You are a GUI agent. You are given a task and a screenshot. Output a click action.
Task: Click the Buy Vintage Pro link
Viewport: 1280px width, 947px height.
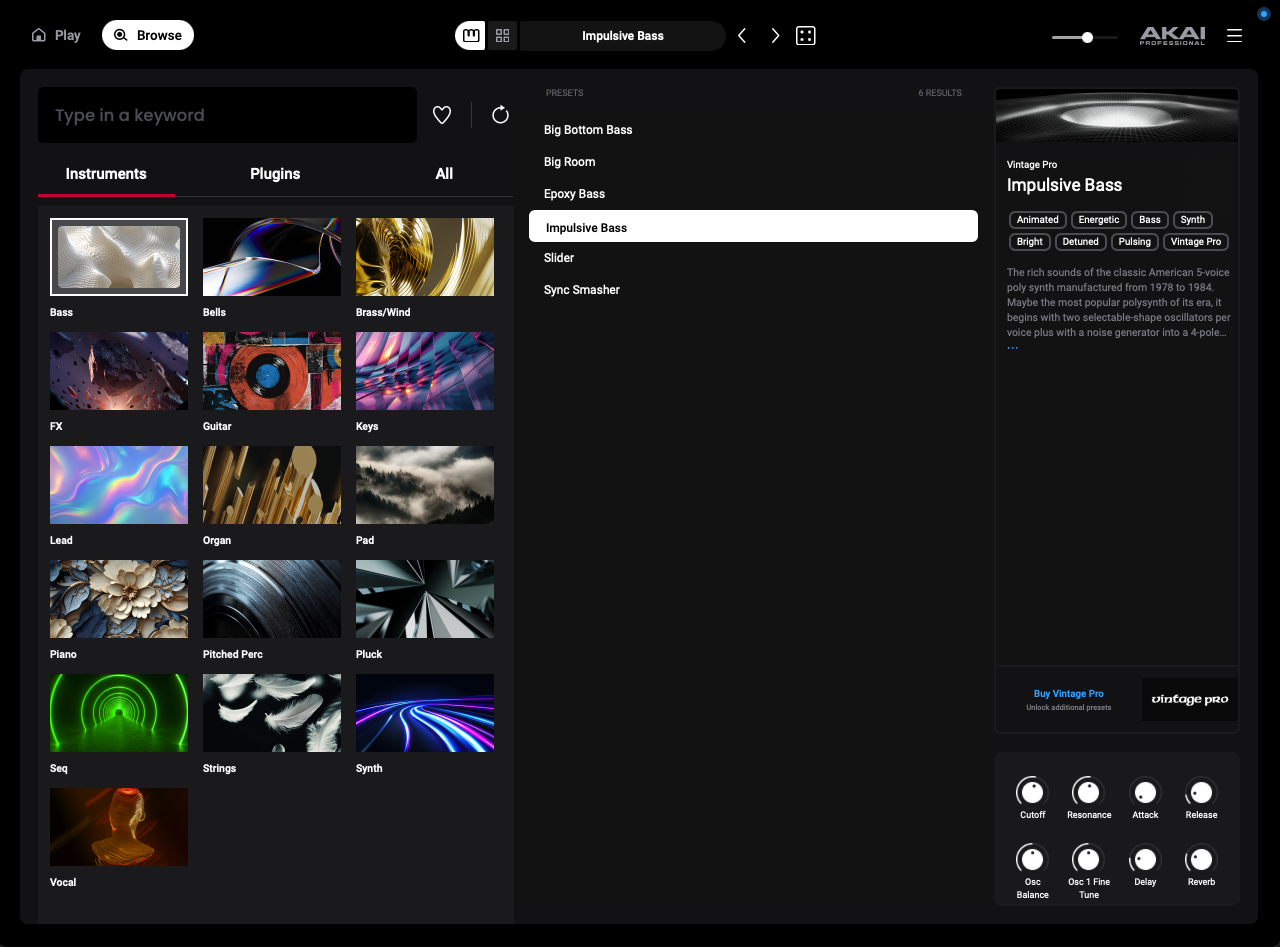pos(1068,694)
